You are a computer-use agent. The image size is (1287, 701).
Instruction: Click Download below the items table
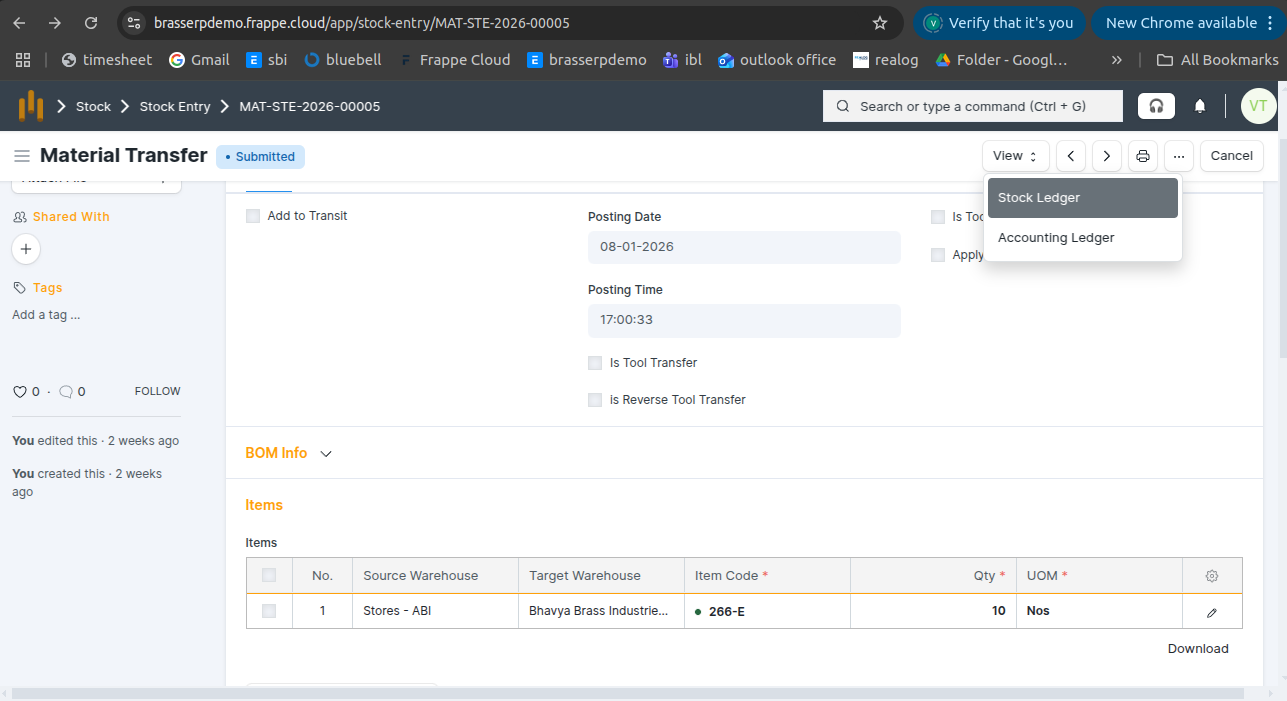(1197, 649)
